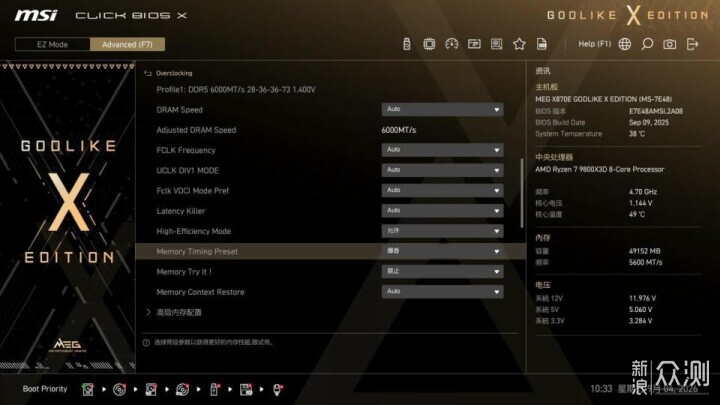
Task: Open the High-Efficiency Mode dropdown
Action: pos(442,231)
